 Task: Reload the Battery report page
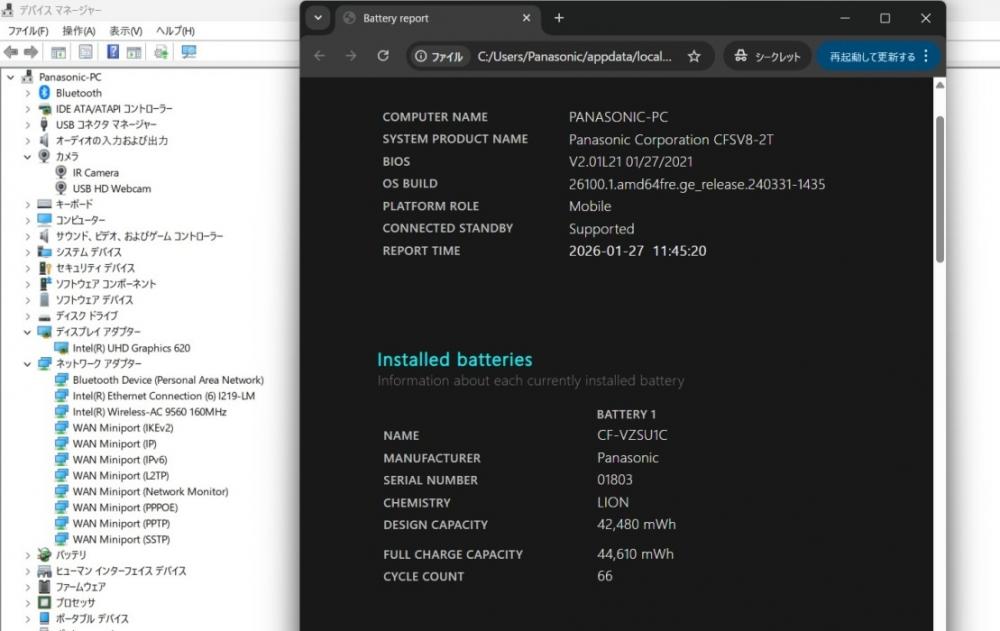(383, 56)
